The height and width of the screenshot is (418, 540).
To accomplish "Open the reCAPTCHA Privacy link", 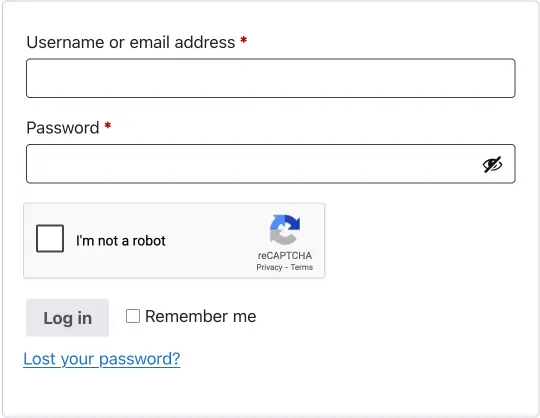I will (269, 267).
